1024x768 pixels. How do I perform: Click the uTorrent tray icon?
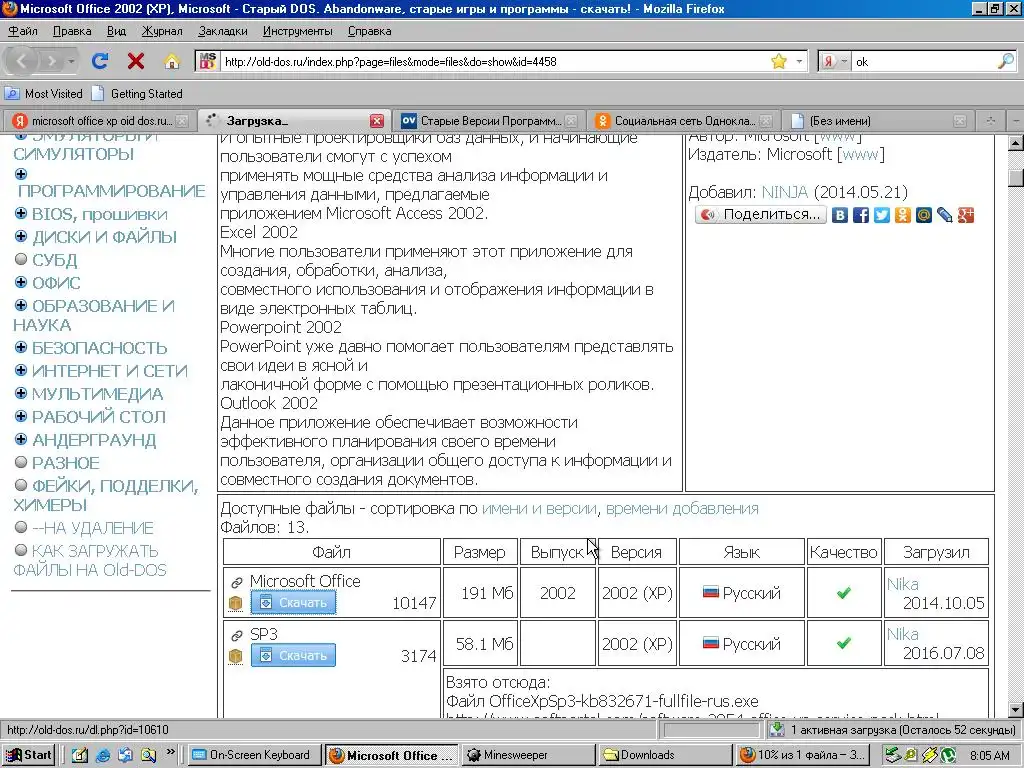[948, 755]
